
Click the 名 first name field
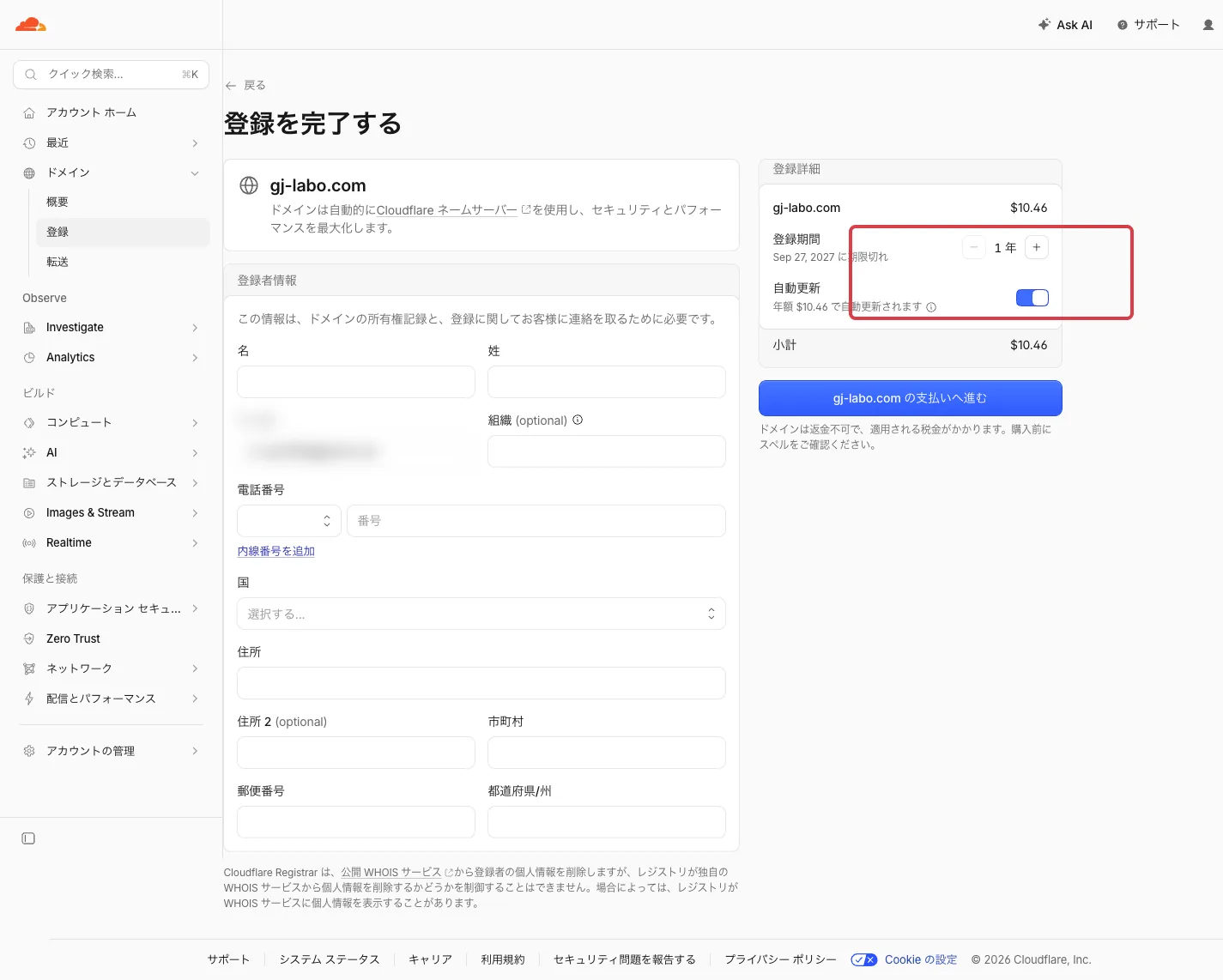click(x=356, y=382)
